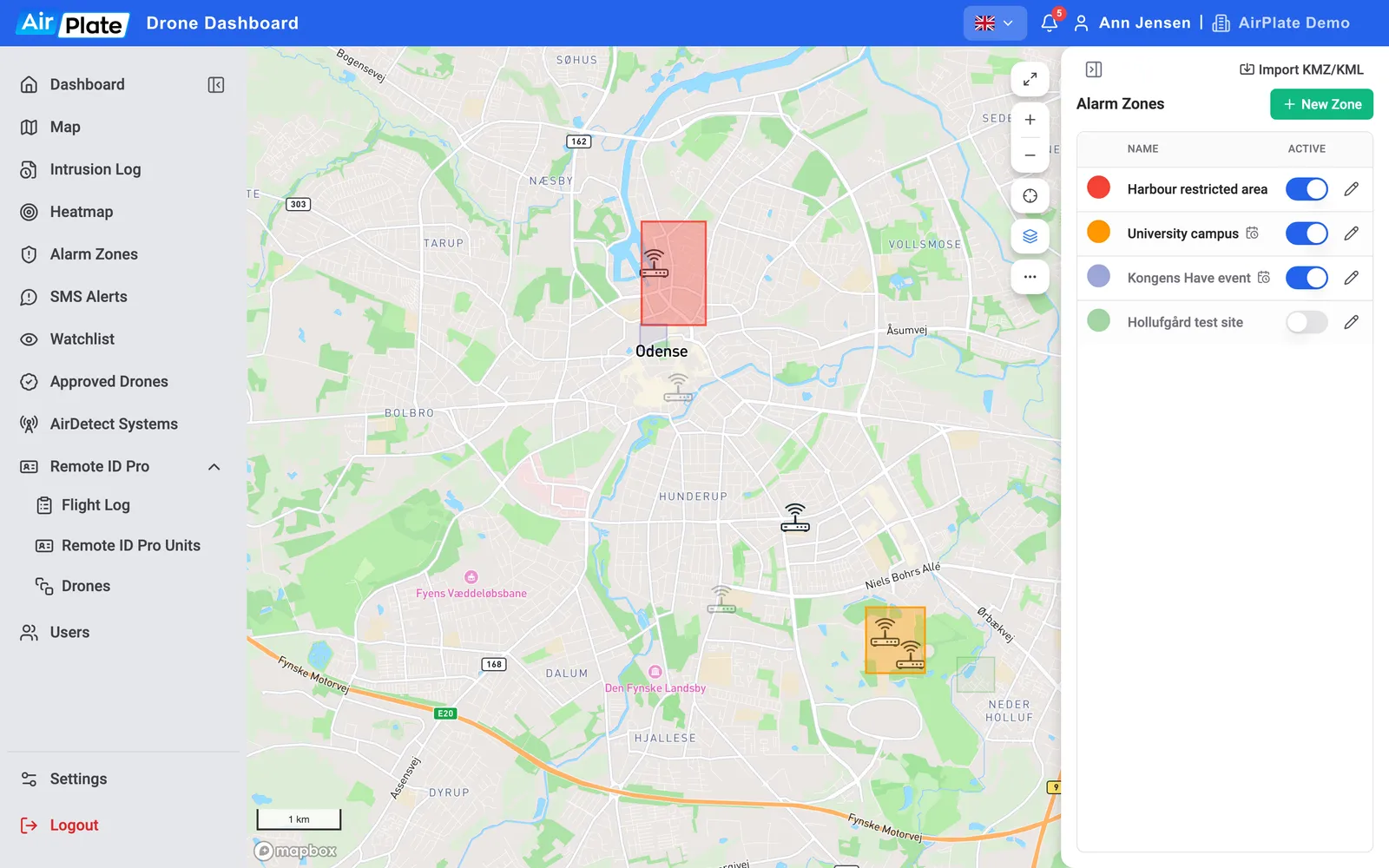Edit Hollufgård test site zone
Image resolution: width=1389 pixels, height=868 pixels.
click(x=1351, y=322)
